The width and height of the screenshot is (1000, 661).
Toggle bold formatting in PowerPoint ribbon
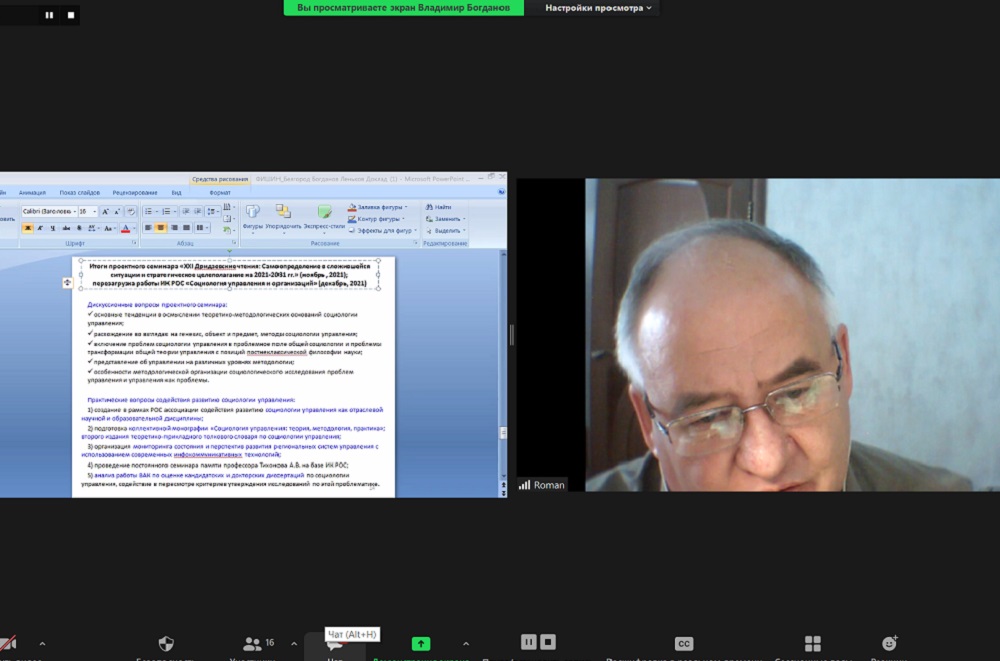[x=28, y=228]
